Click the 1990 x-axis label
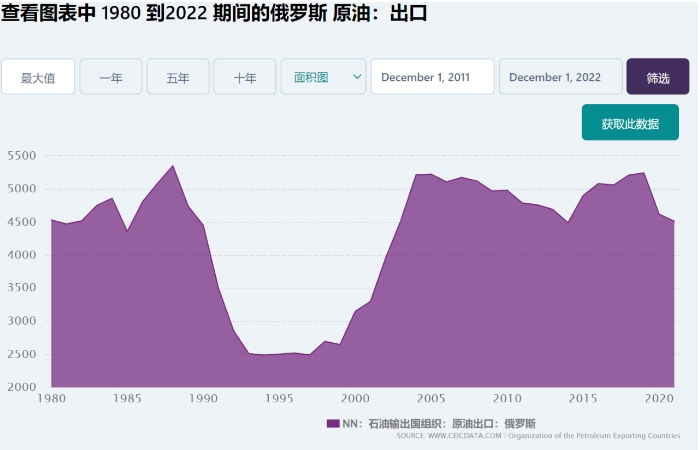 tap(203, 398)
